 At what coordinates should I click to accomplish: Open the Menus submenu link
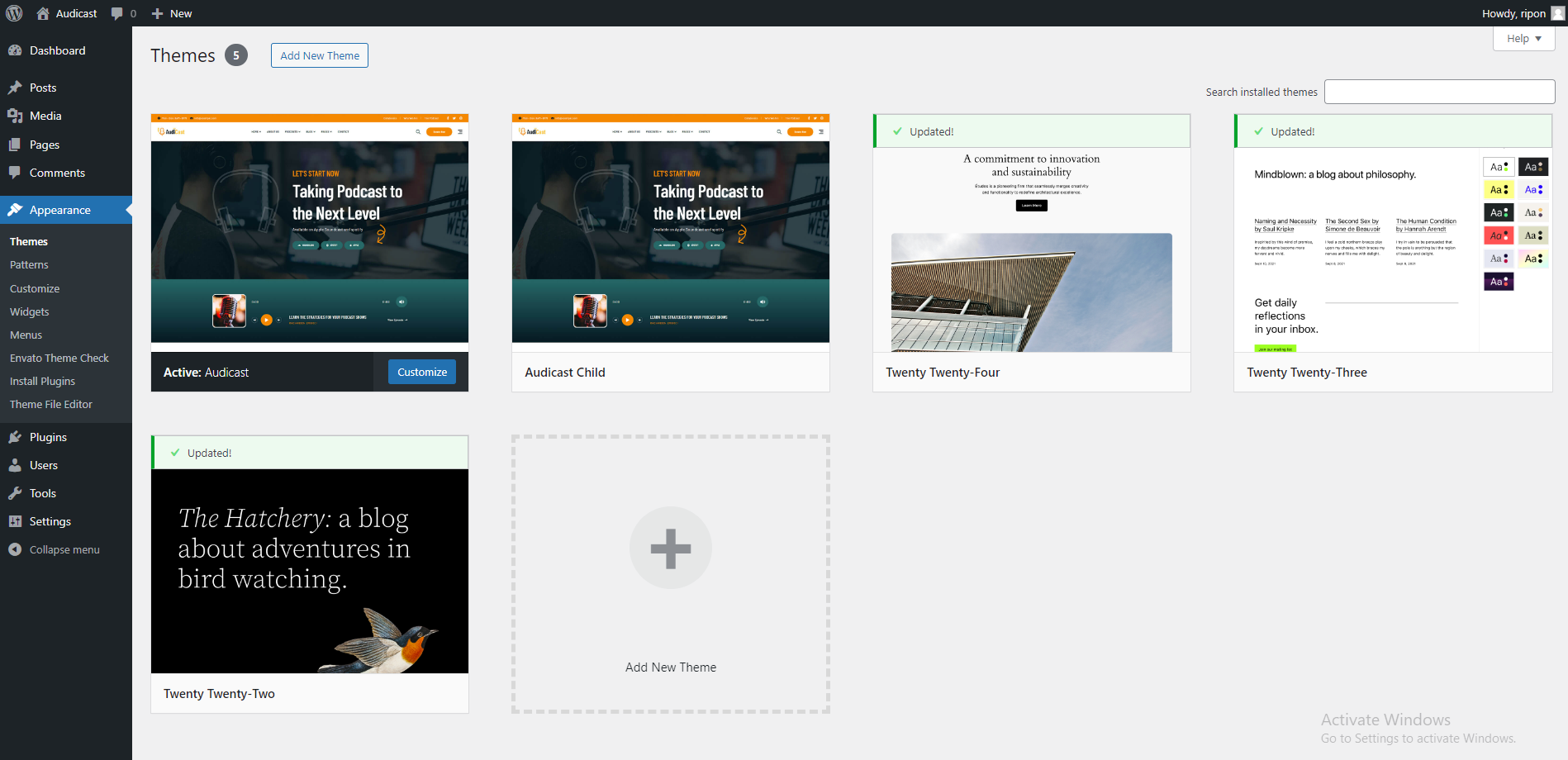(x=26, y=335)
